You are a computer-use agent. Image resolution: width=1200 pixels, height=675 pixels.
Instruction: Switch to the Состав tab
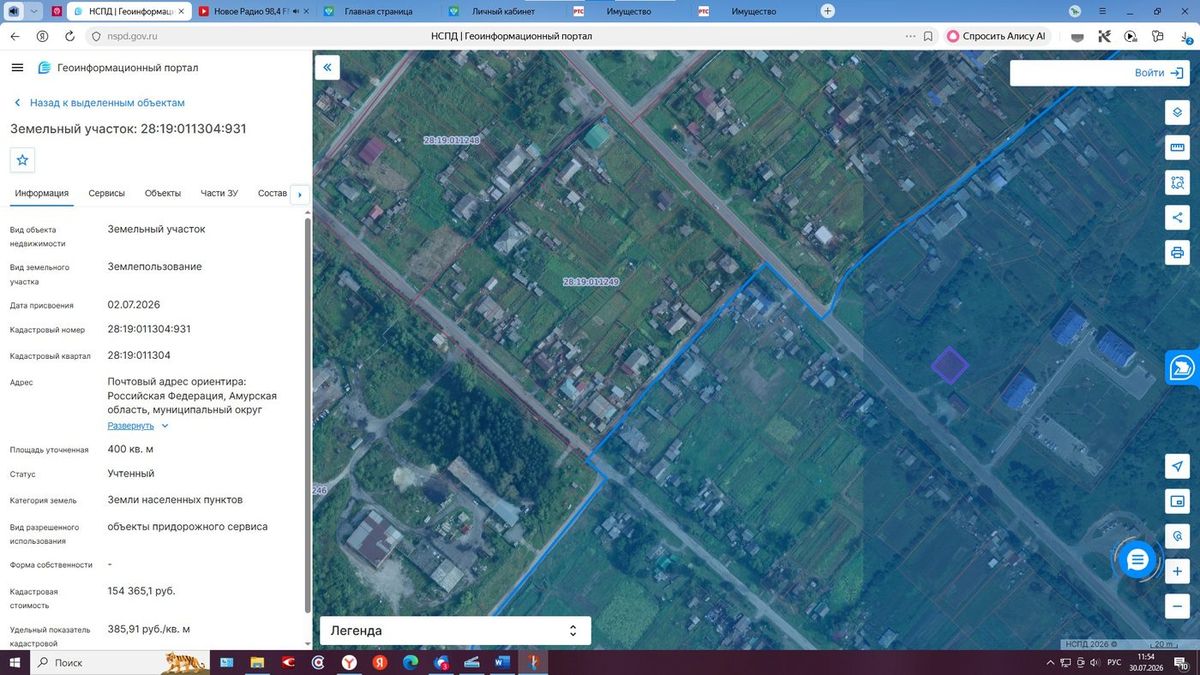(x=272, y=193)
